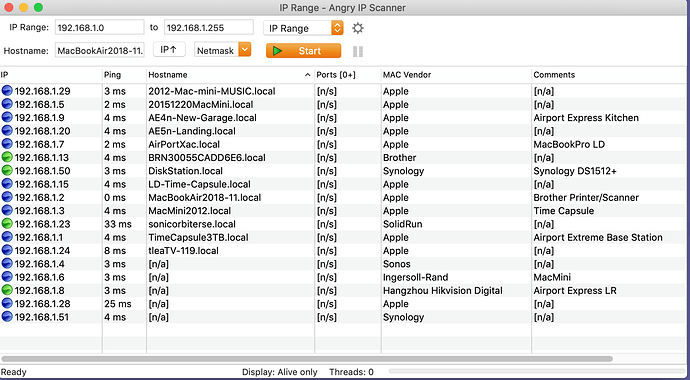The image size is (690, 380).
Task: Select hostname sonicorbiterse.local
Action: (x=192, y=224)
